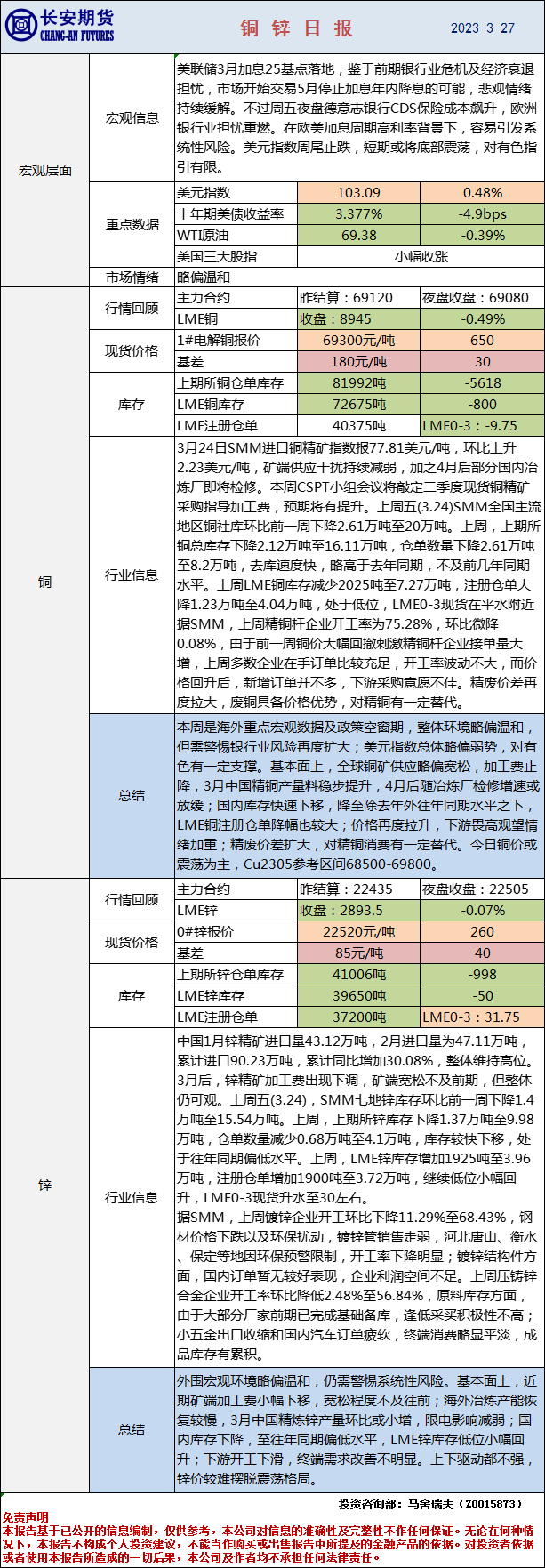Select the 0#锌报价 label
The image size is (545, 1568).
pos(236,931)
